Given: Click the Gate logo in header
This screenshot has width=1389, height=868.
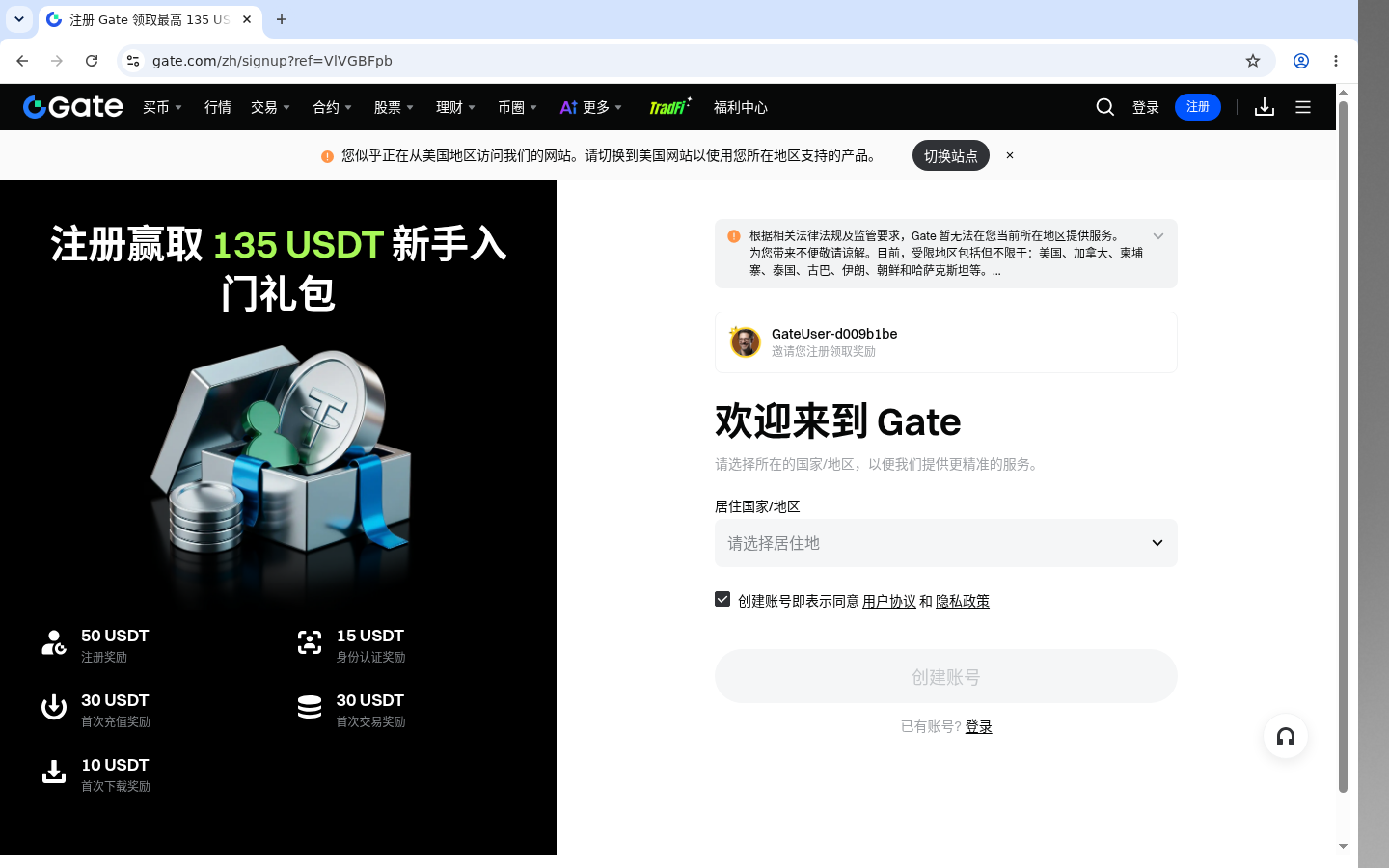Looking at the screenshot, I should (73, 107).
